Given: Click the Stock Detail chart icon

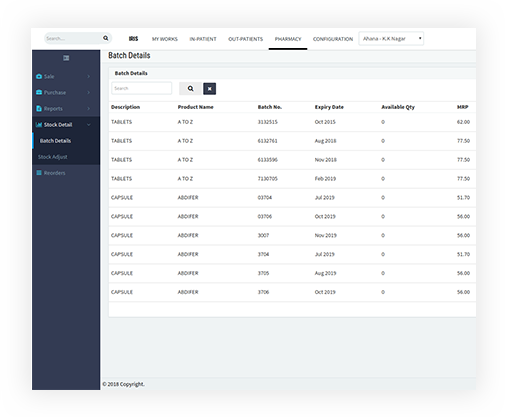Looking at the screenshot, I should tap(39, 125).
